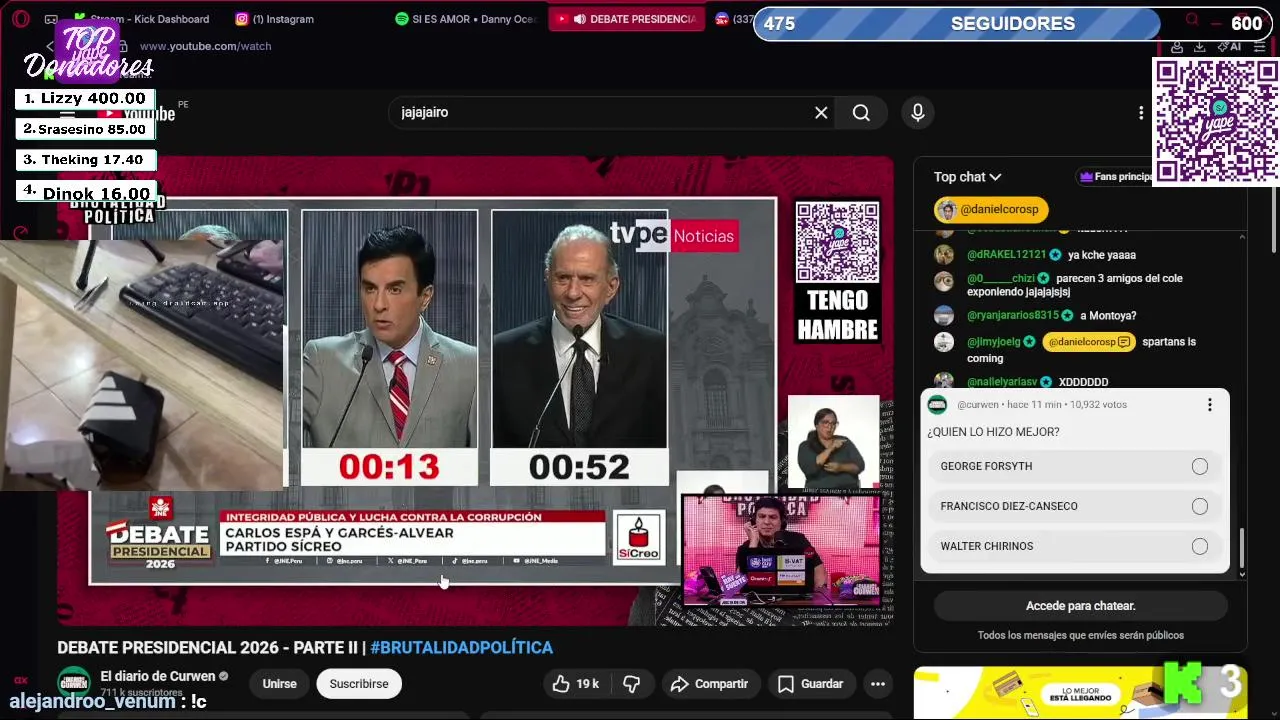Open El diario de Curwen channel name
Viewport: 1280px width, 720px height.
[x=158, y=677]
